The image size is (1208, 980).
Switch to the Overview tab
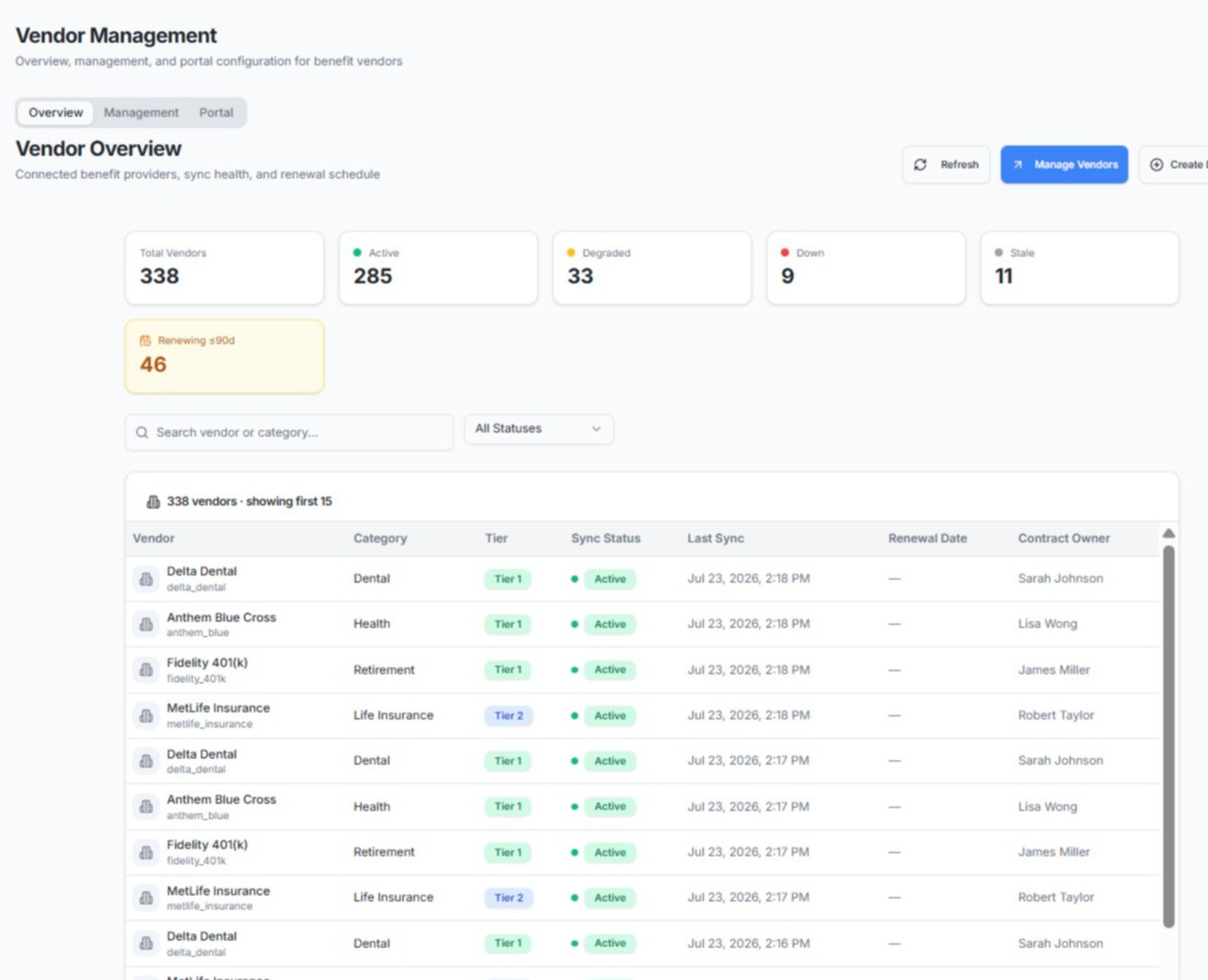click(56, 112)
